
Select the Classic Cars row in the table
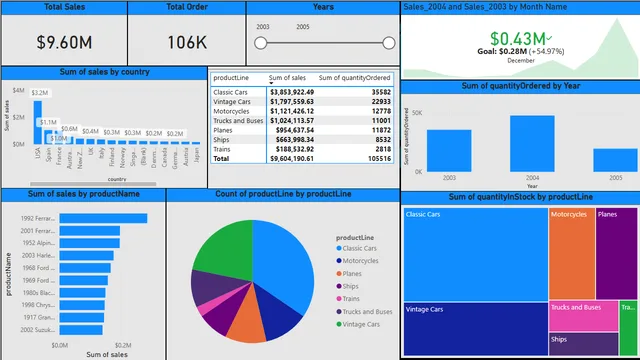pos(302,92)
